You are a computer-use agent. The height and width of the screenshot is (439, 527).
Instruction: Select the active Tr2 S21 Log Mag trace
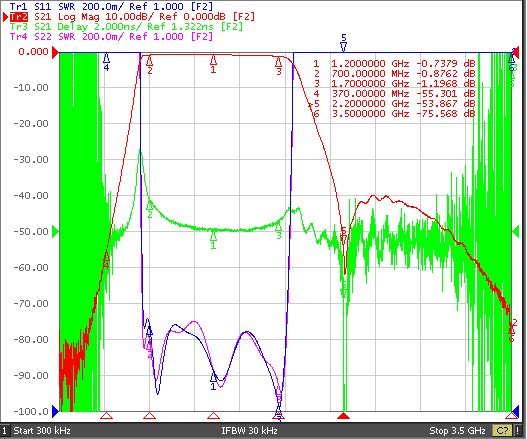pos(132,16)
